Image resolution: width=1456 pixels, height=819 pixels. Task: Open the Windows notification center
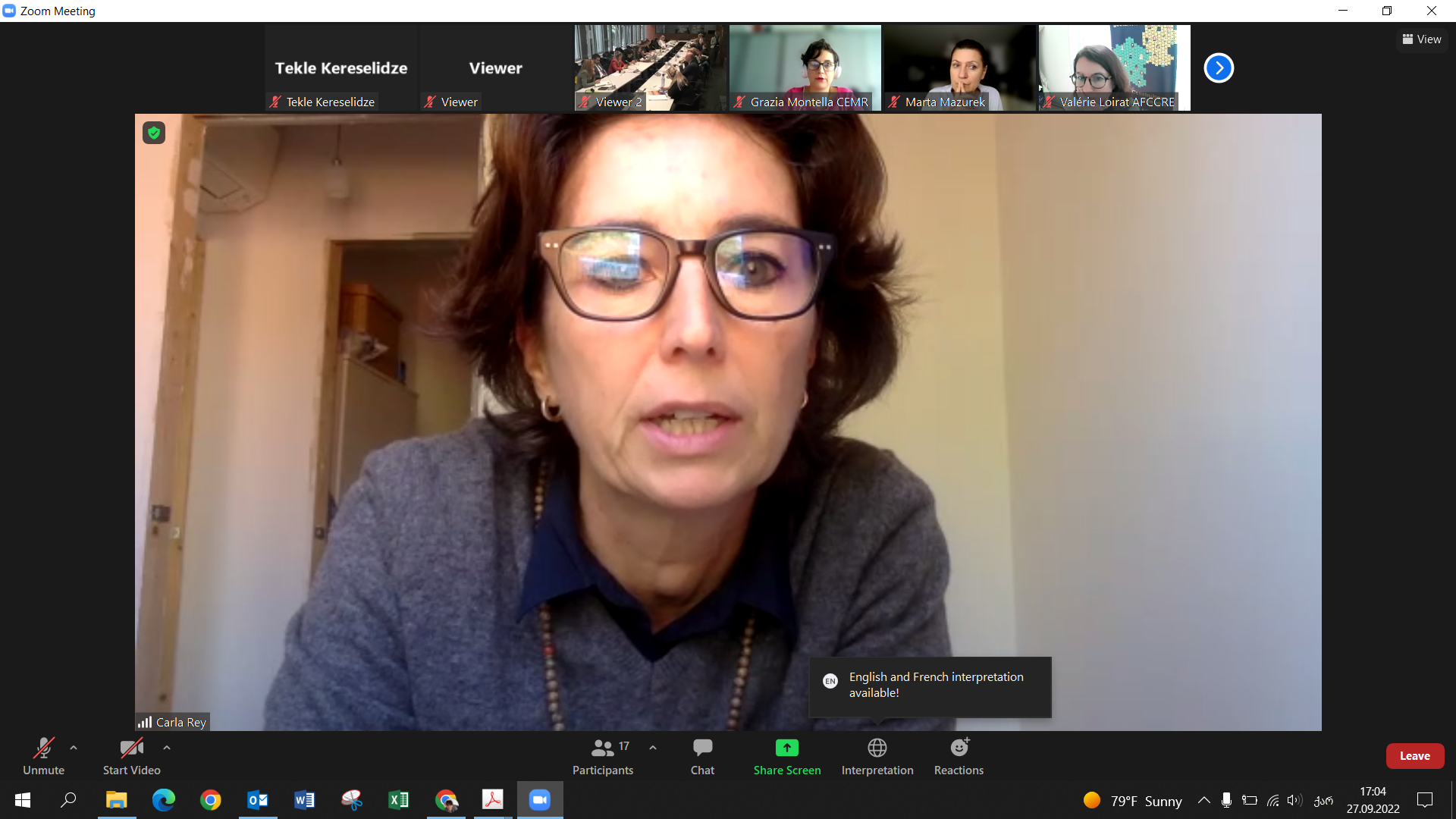(1425, 800)
